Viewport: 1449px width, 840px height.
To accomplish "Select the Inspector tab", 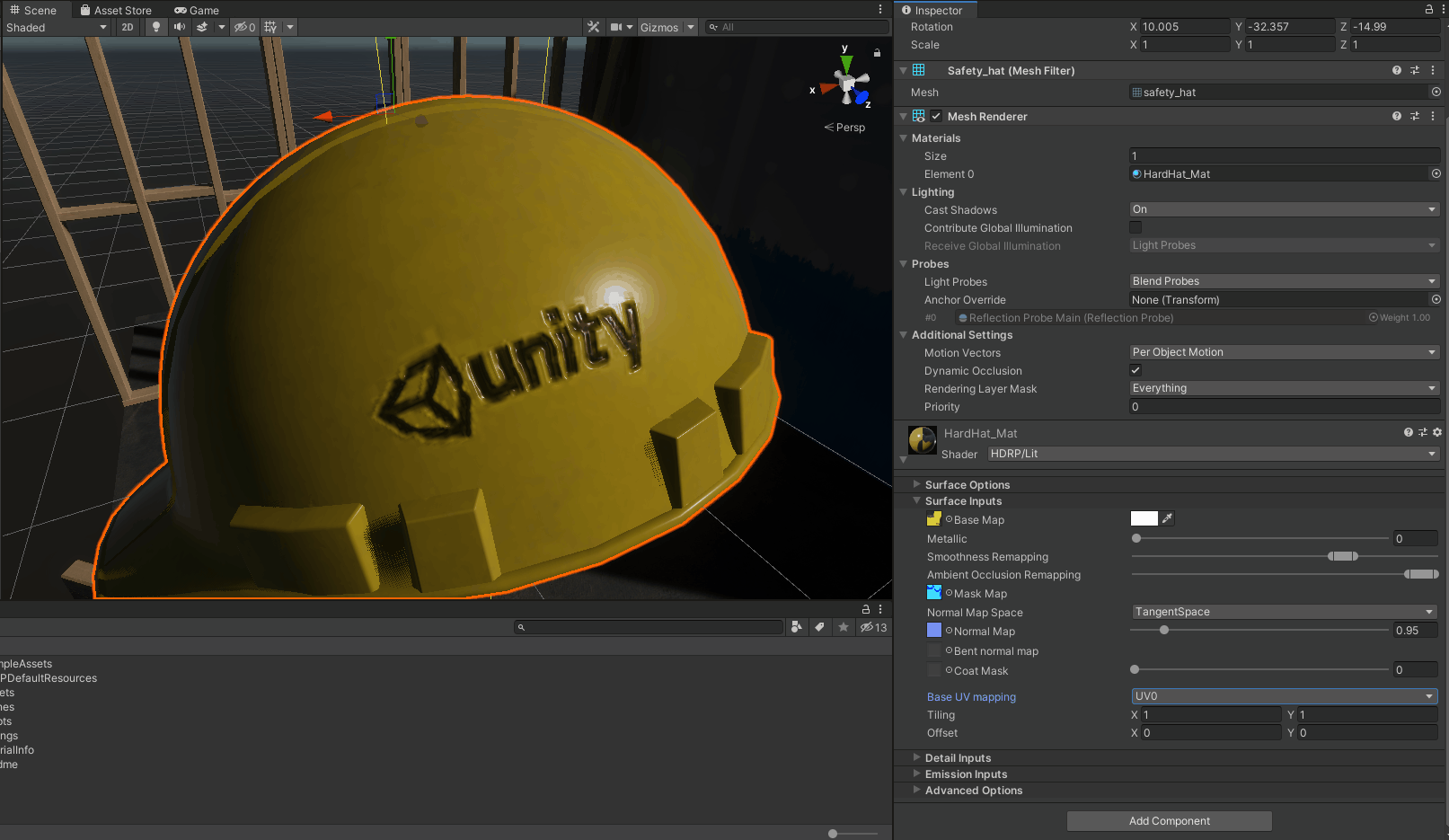I will click(935, 10).
